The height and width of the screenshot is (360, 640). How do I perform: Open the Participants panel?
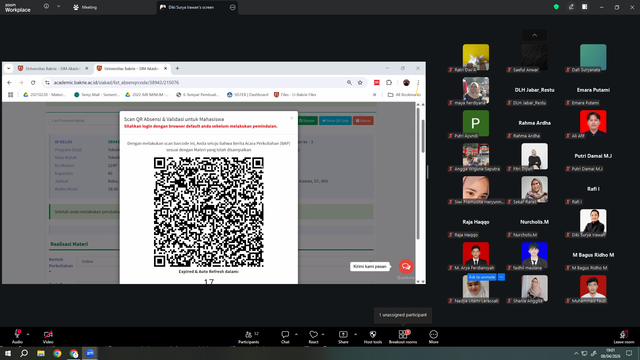click(x=249, y=336)
